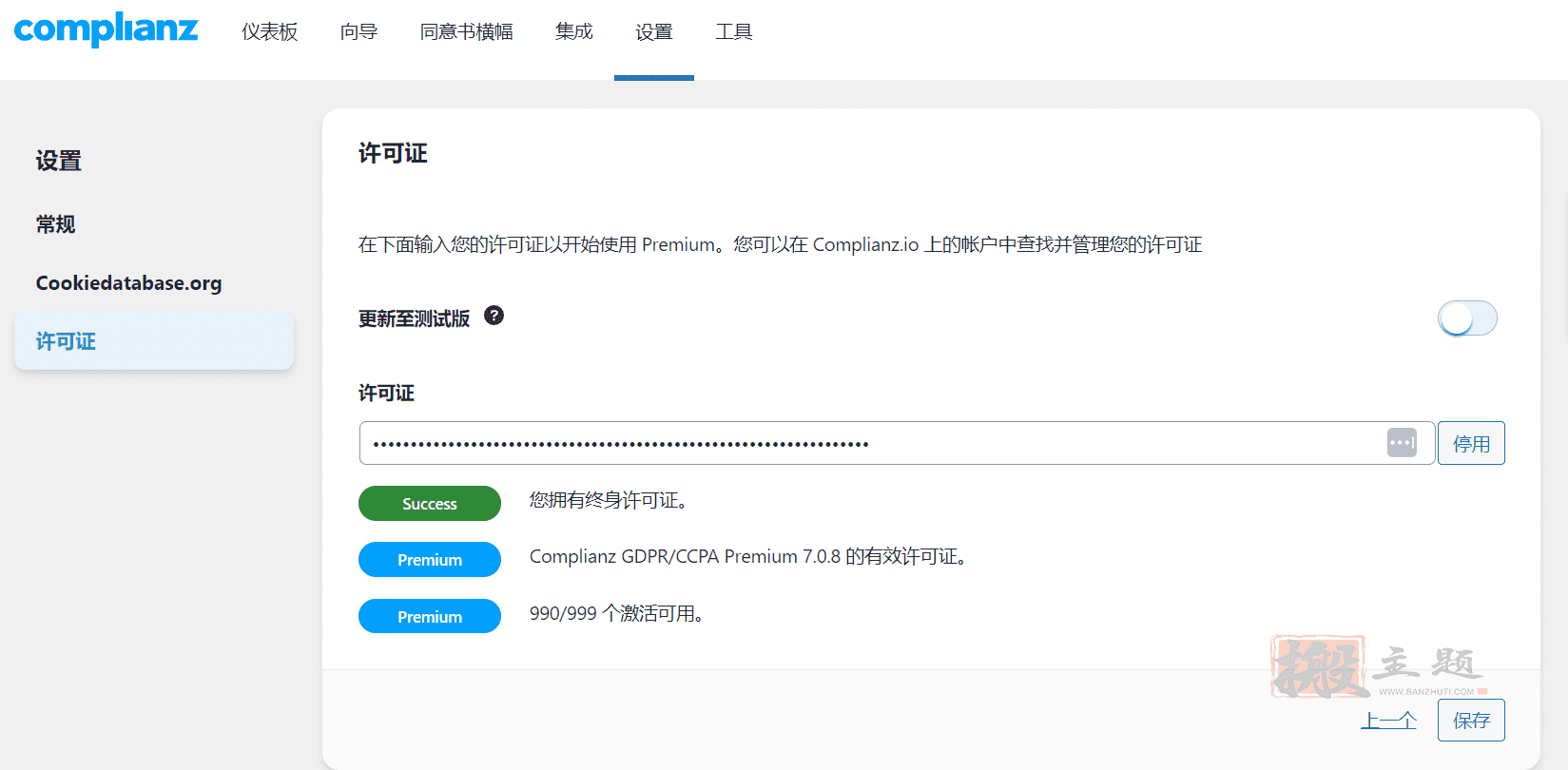Select the 设置 tab

pos(654,32)
